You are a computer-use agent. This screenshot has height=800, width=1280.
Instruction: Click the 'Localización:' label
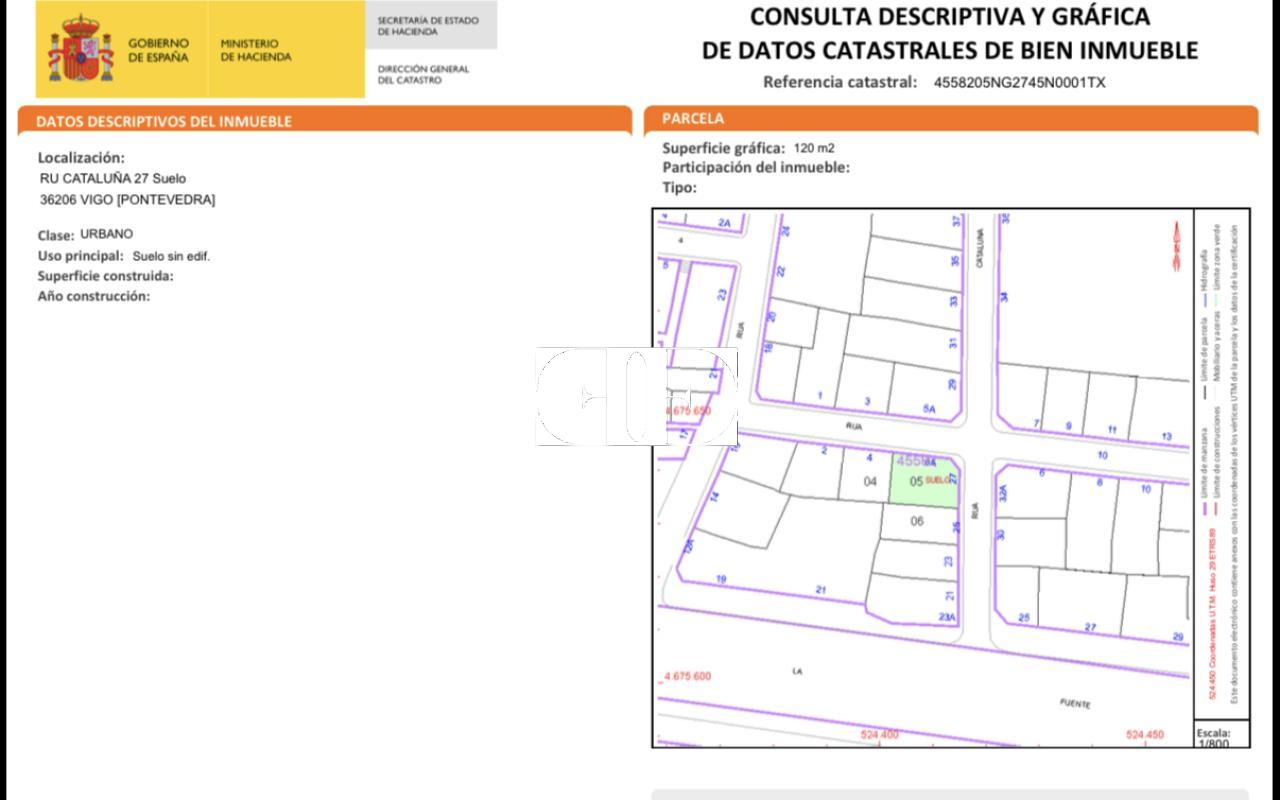(x=81, y=158)
